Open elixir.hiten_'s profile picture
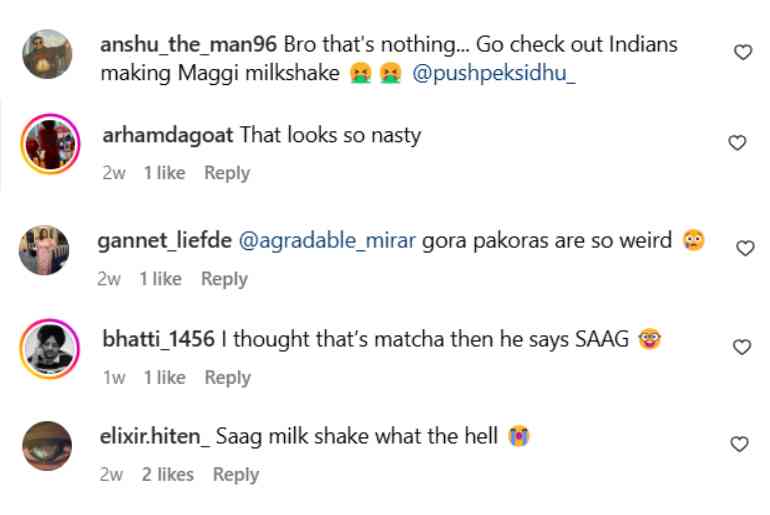The width and height of the screenshot is (770, 515). [x=47, y=446]
